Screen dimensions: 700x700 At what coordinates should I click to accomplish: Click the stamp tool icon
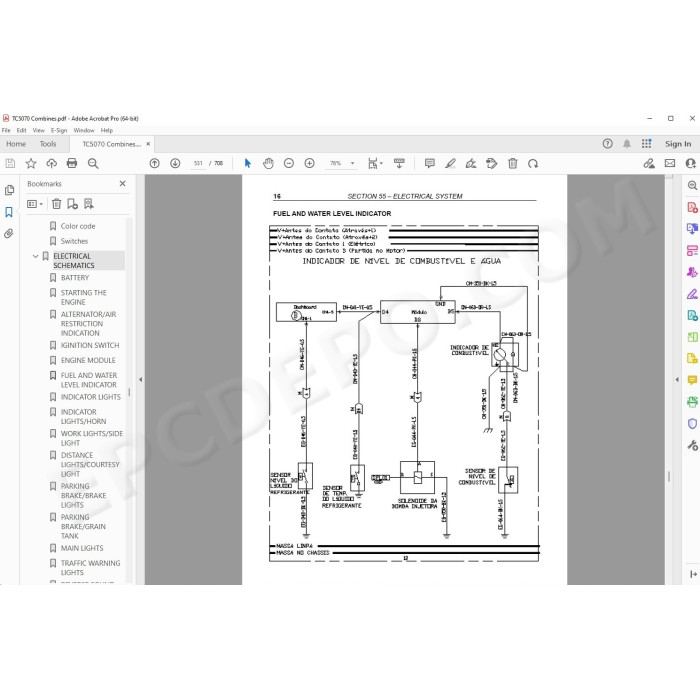[492, 163]
